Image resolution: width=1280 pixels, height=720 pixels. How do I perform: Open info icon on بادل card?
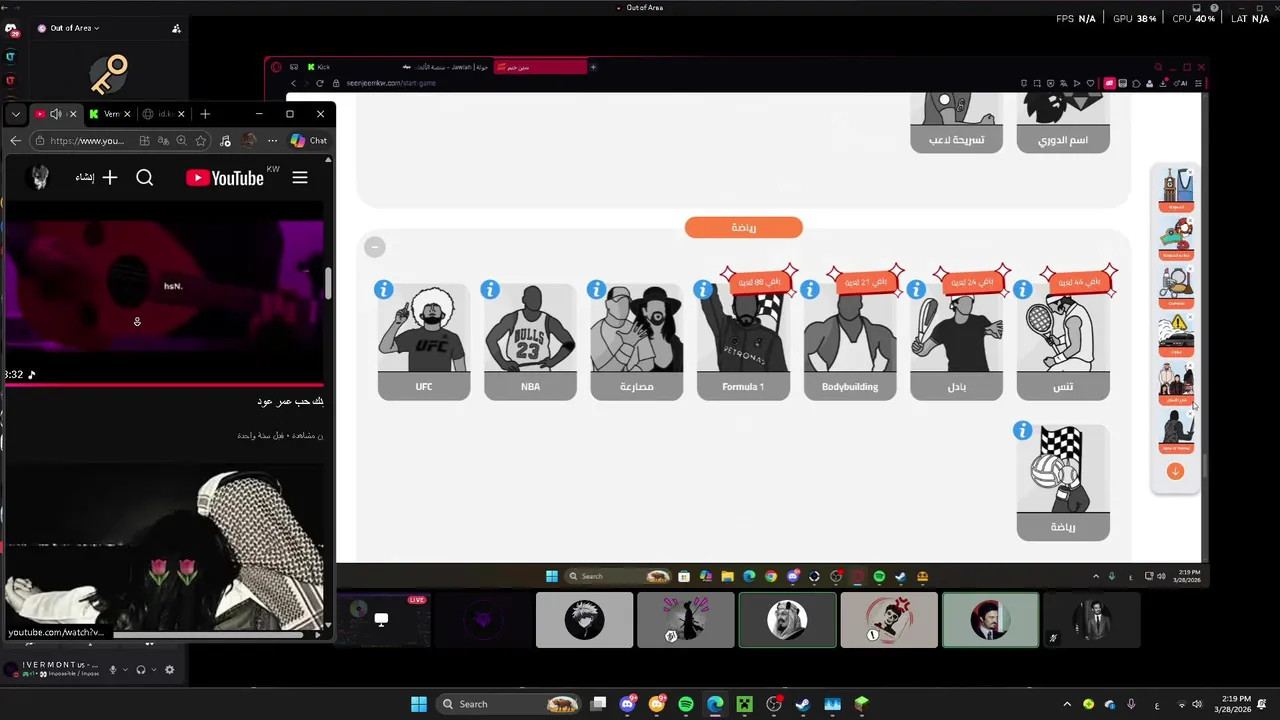pos(916,289)
